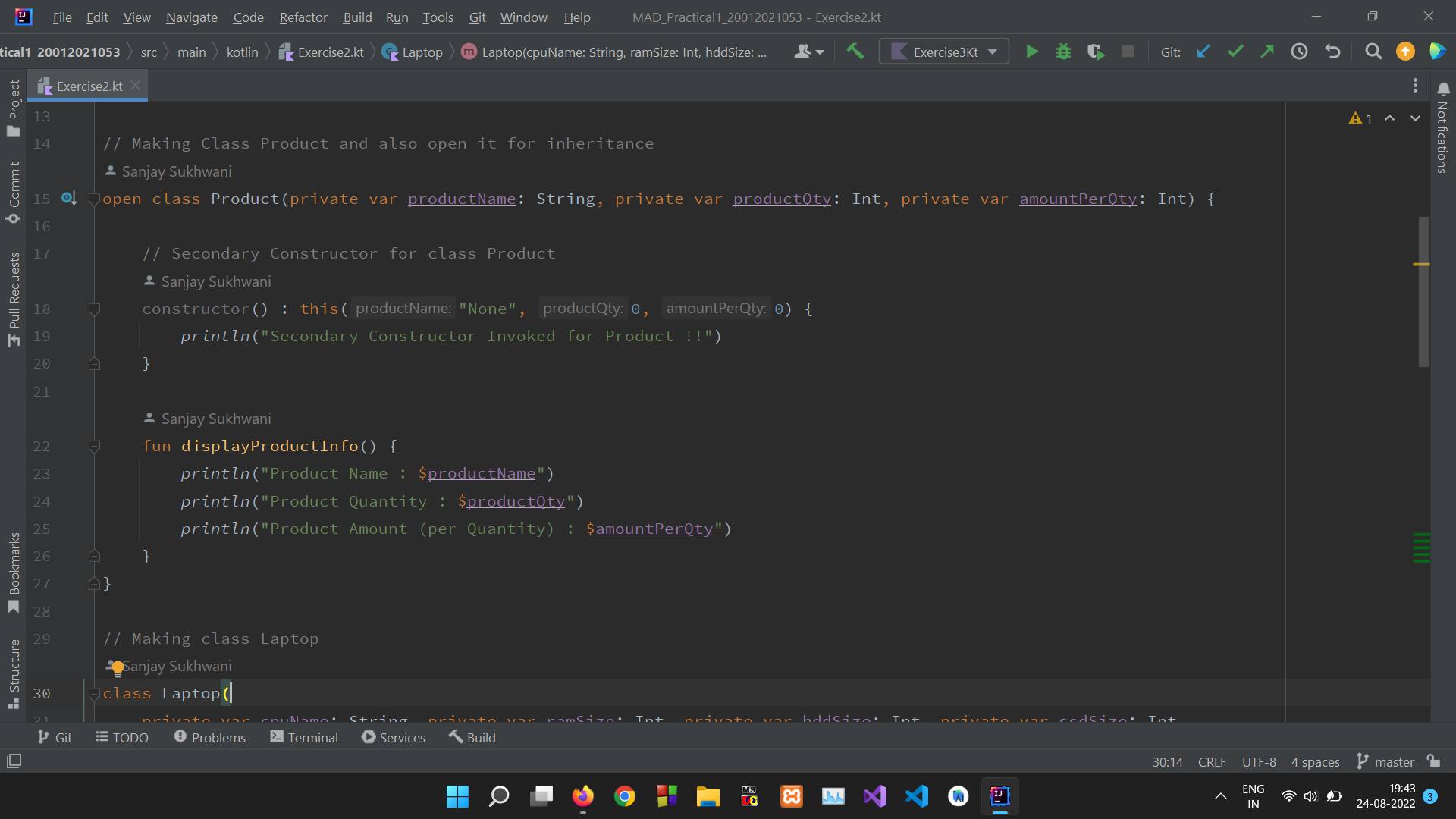Open the Terminal tool window

click(304, 737)
